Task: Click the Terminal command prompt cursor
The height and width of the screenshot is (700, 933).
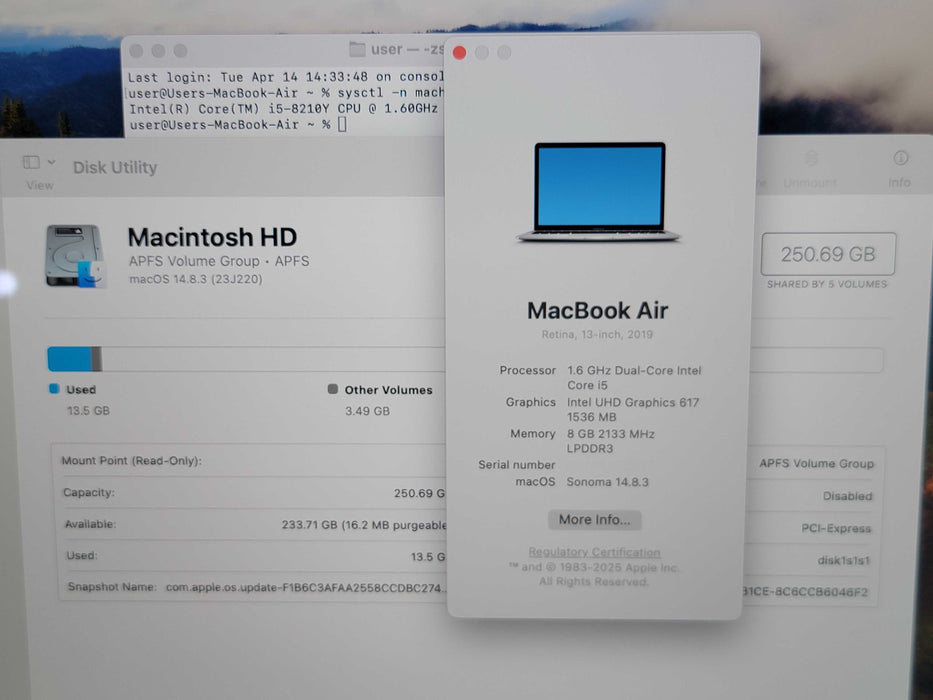Action: [x=342, y=124]
